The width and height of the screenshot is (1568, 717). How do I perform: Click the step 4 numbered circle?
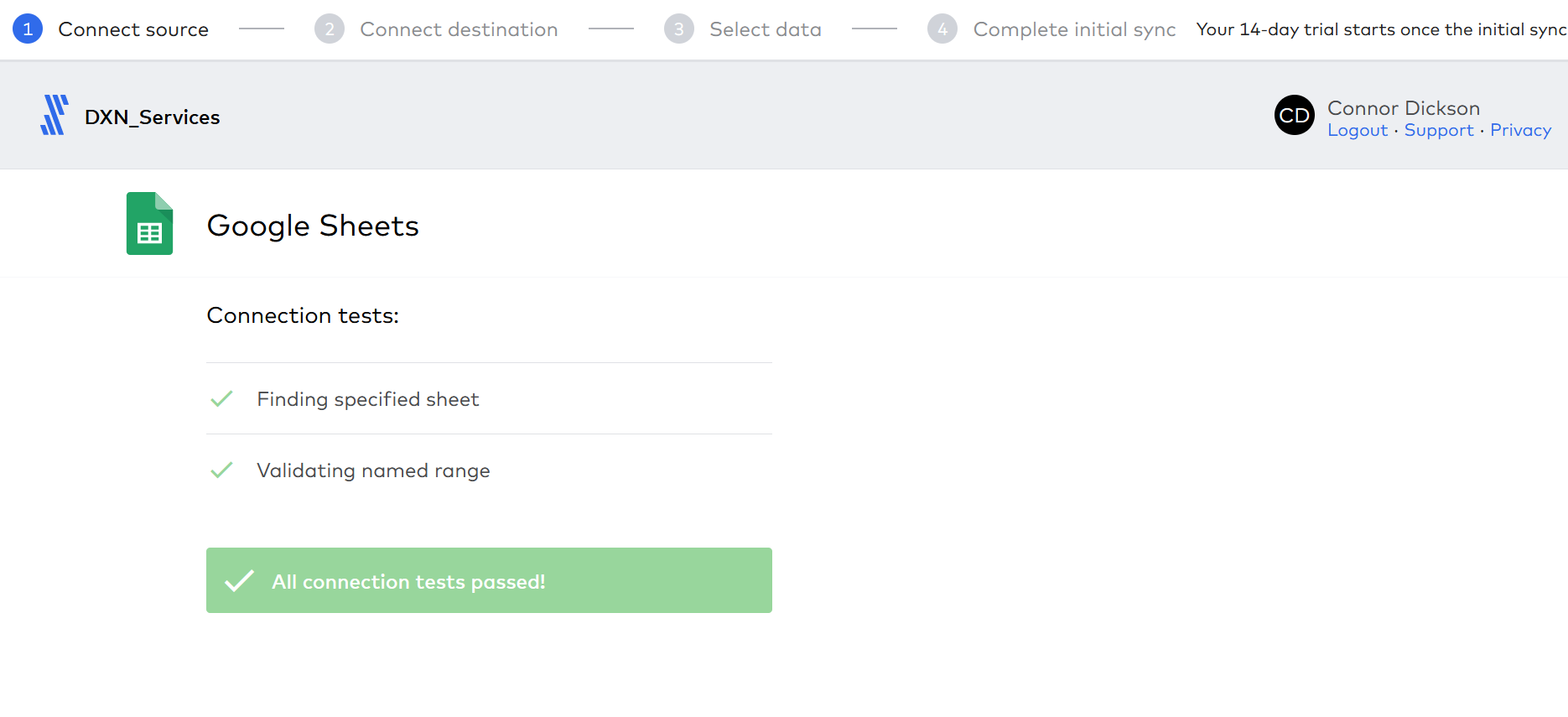click(x=942, y=29)
